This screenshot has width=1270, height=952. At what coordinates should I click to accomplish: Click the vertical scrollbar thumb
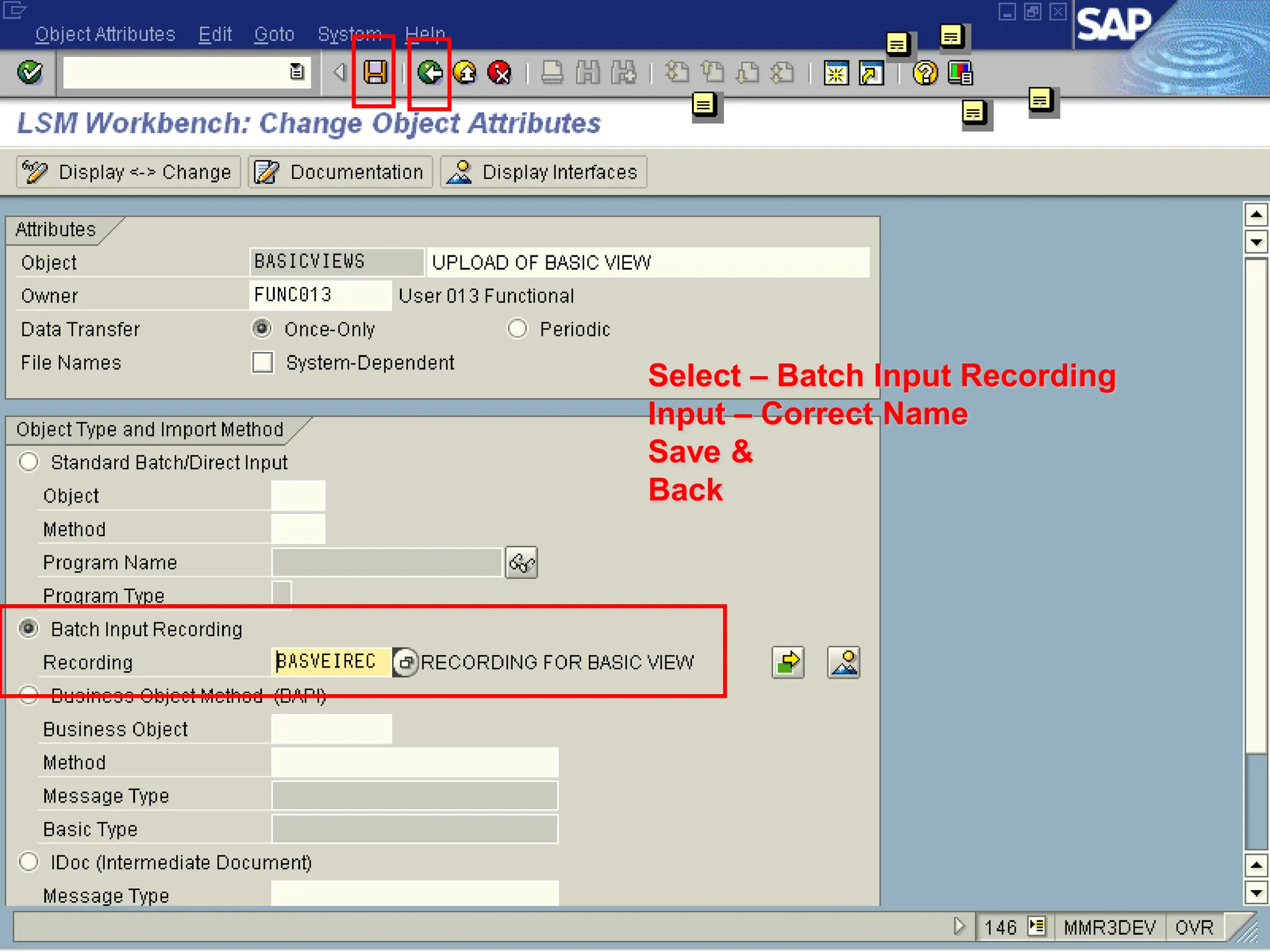pyautogui.click(x=1256, y=506)
